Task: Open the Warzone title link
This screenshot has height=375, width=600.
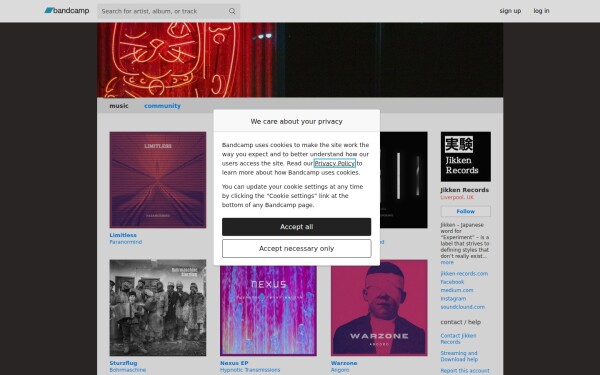Action: tap(344, 363)
